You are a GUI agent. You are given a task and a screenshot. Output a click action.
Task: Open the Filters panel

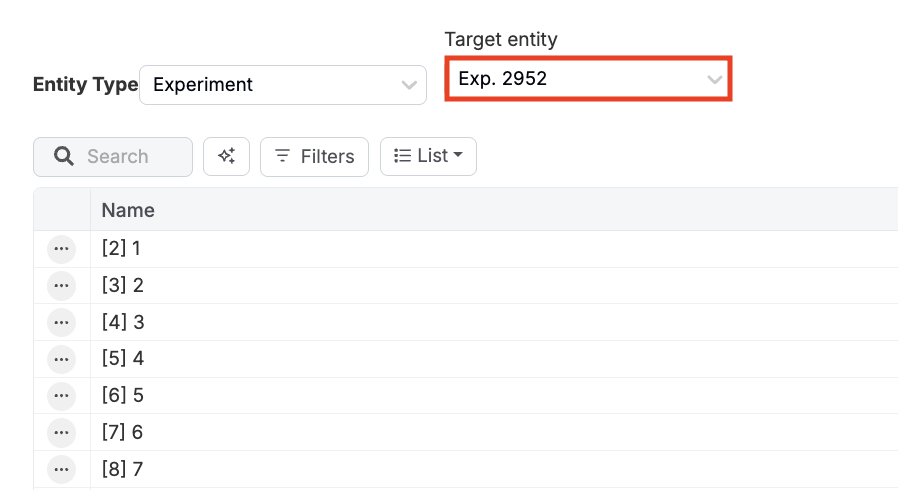(314, 156)
